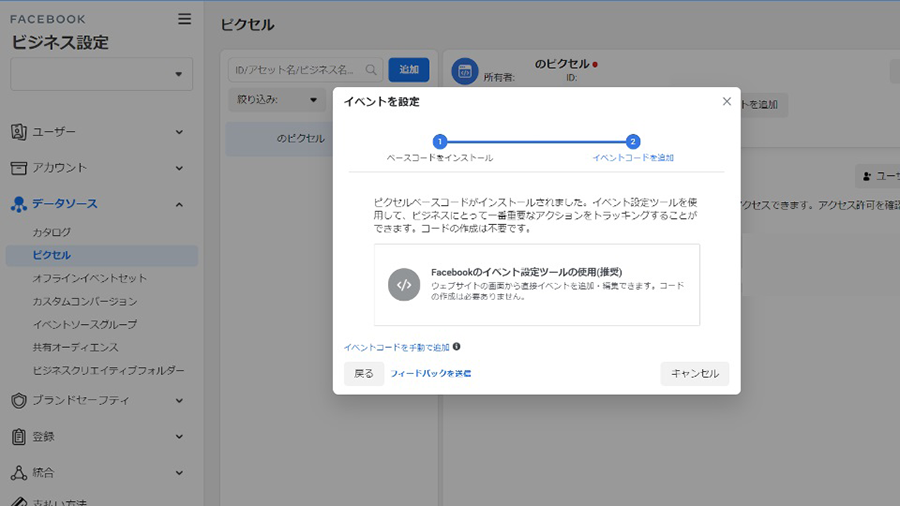Viewport: 900px width, 506px height.
Task: Select イベントソースグループ in the sidebar
Action: (x=84, y=324)
